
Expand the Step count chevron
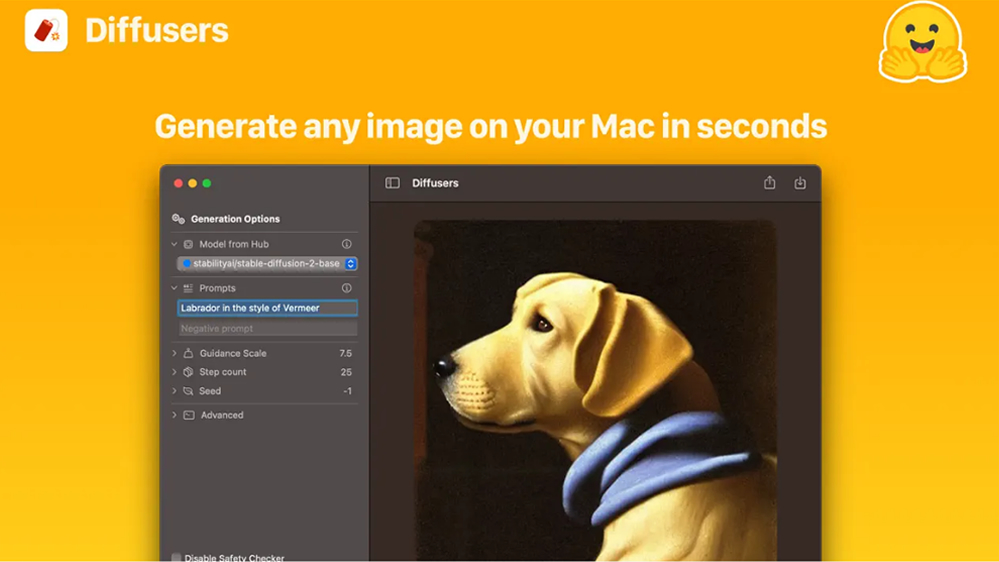tap(175, 371)
